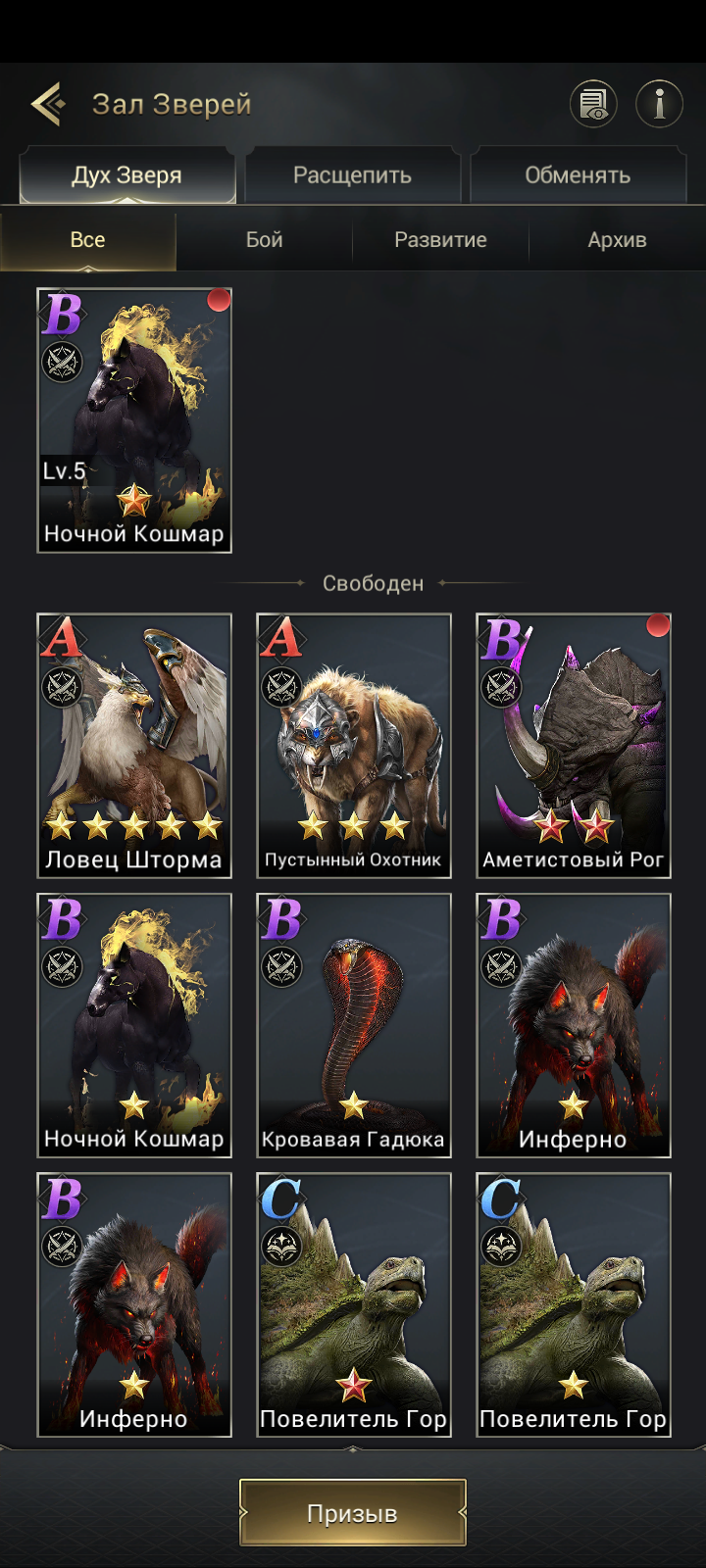This screenshot has width=706, height=1568.
Task: Tap the C rank badge on red-star Повелитель Гор
Action: pyautogui.click(x=282, y=1198)
